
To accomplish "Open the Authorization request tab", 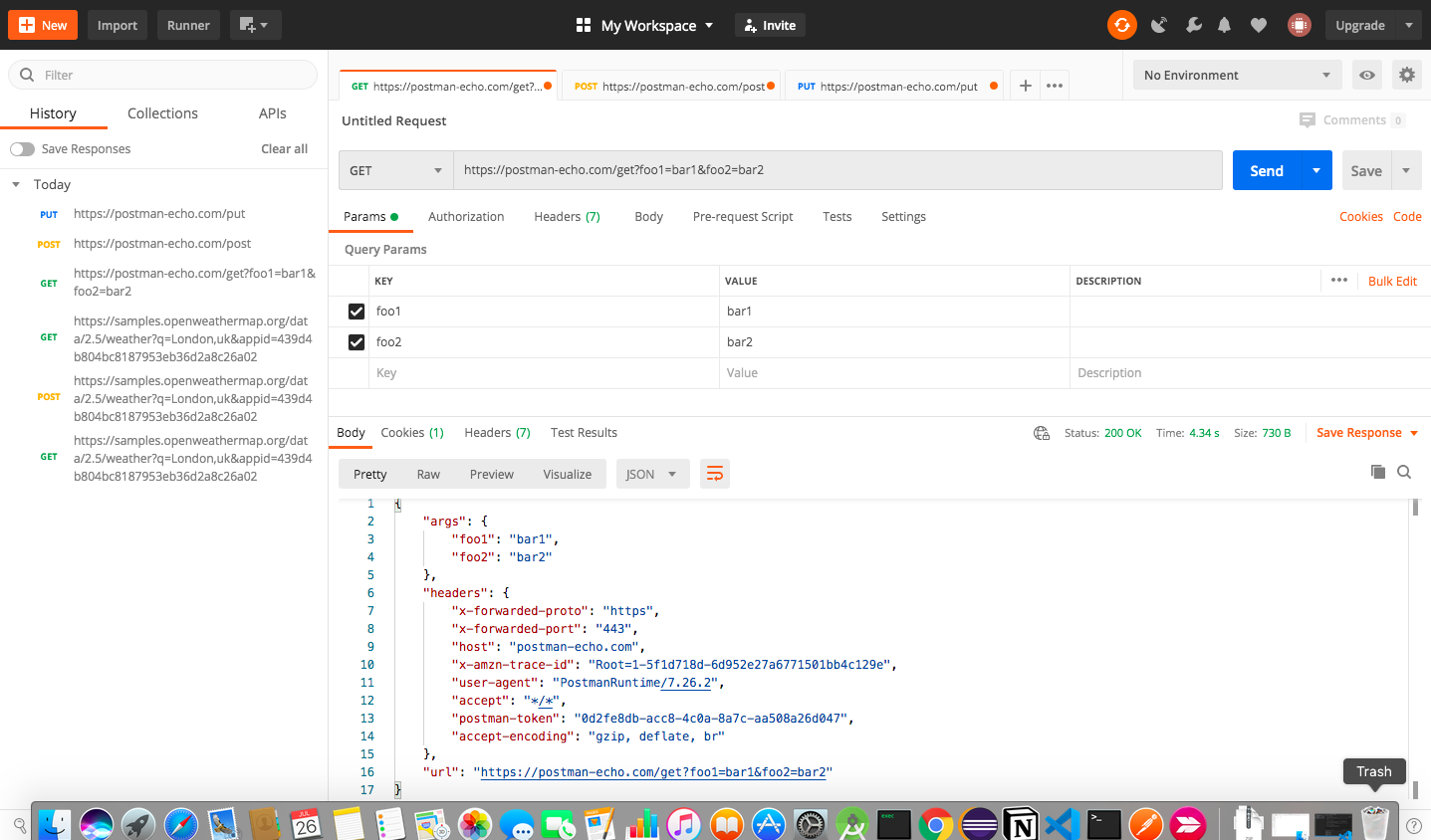I will click(x=466, y=217).
